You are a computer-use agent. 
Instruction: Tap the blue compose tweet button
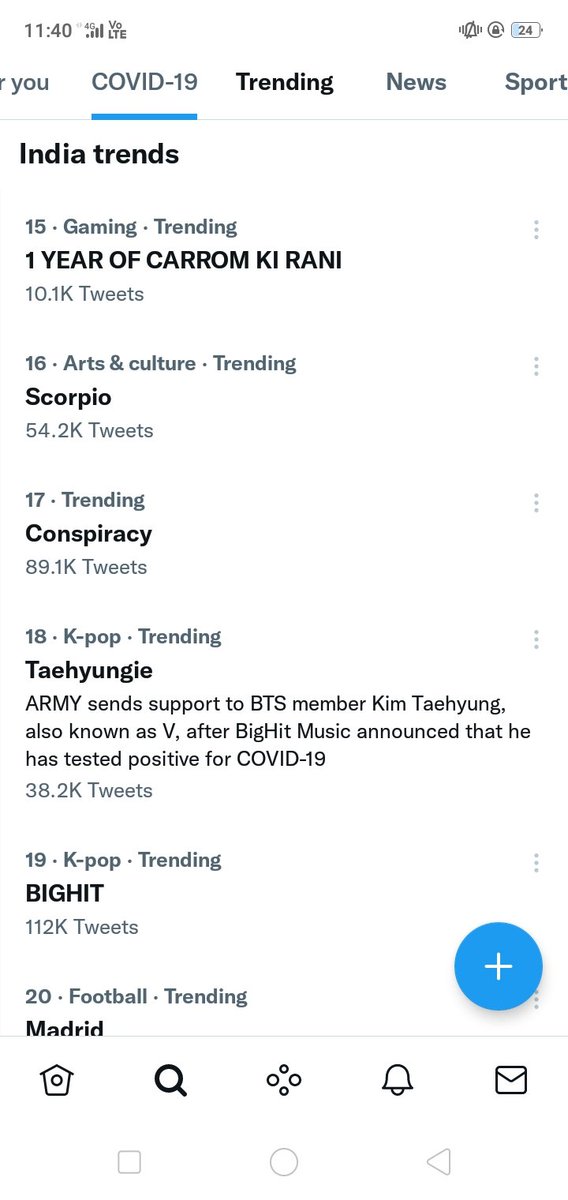tap(498, 966)
